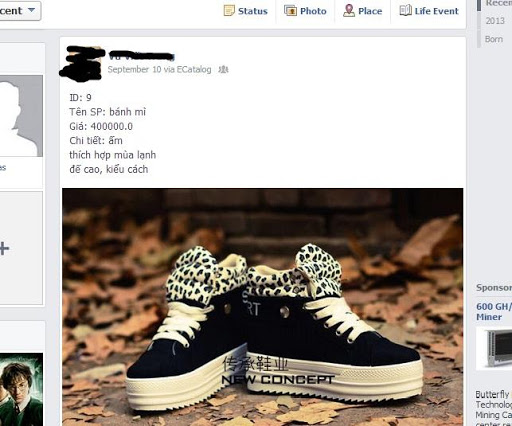The image size is (512, 426).
Task: Select the Photo tab label
Action: click(x=313, y=11)
